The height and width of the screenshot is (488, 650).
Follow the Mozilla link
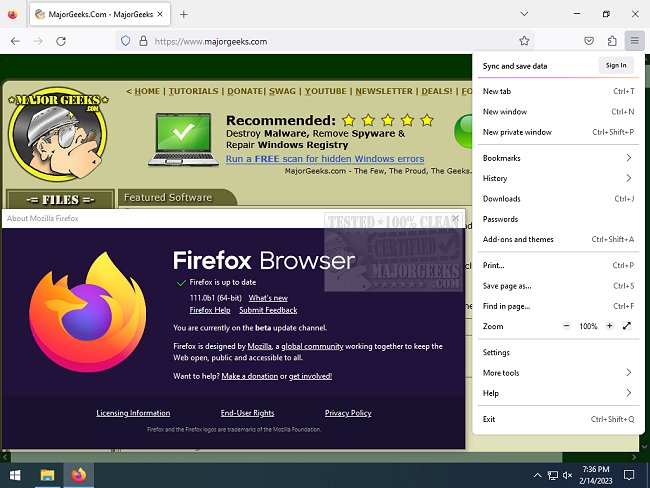[x=260, y=346]
